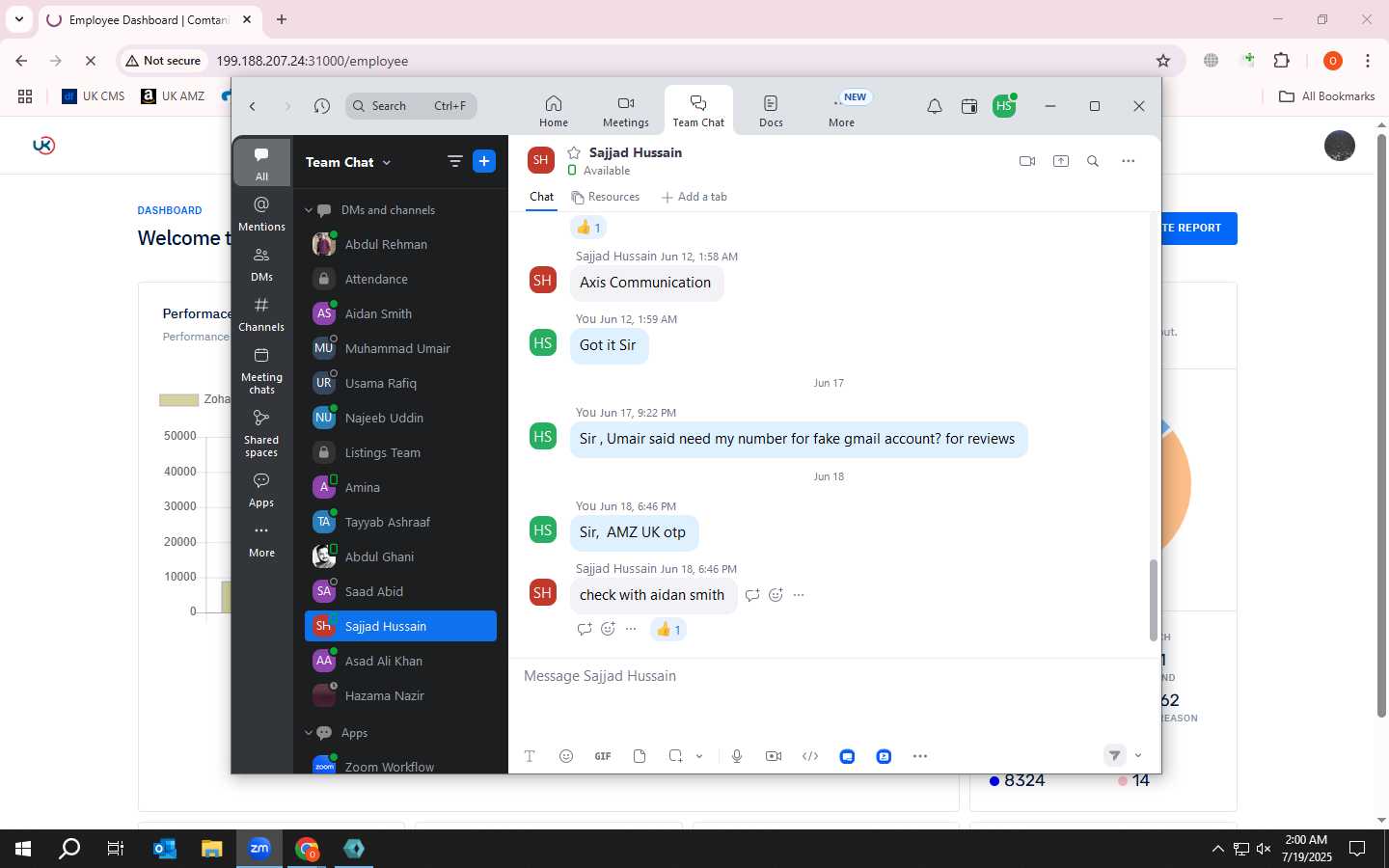Switch to the Resources tab
This screenshot has height=868, width=1389.
(606, 197)
